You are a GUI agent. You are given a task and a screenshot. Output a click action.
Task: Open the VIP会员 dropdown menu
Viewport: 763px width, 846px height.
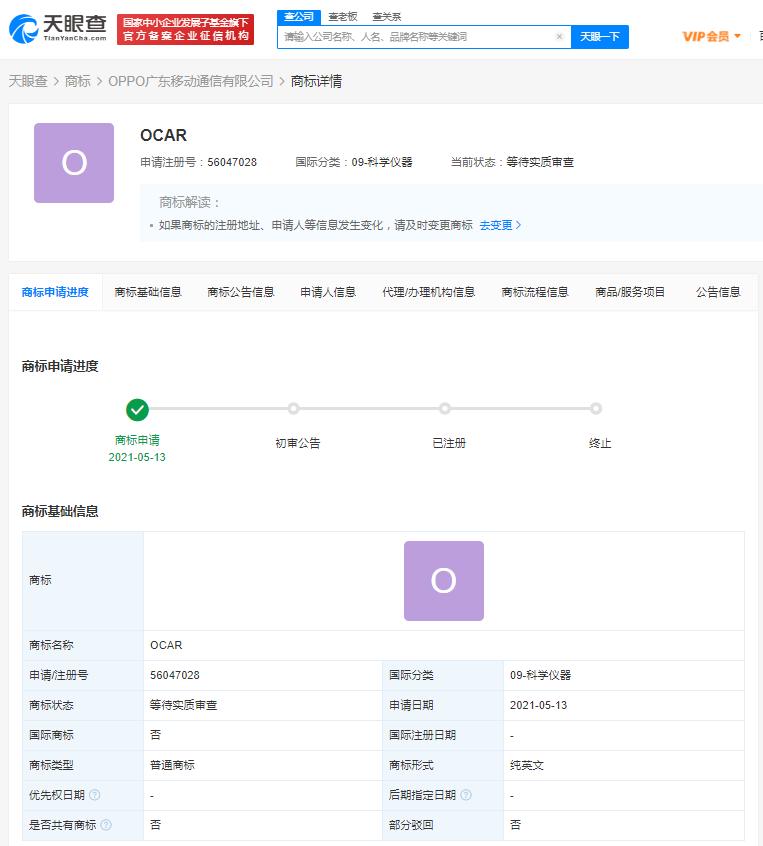(712, 37)
